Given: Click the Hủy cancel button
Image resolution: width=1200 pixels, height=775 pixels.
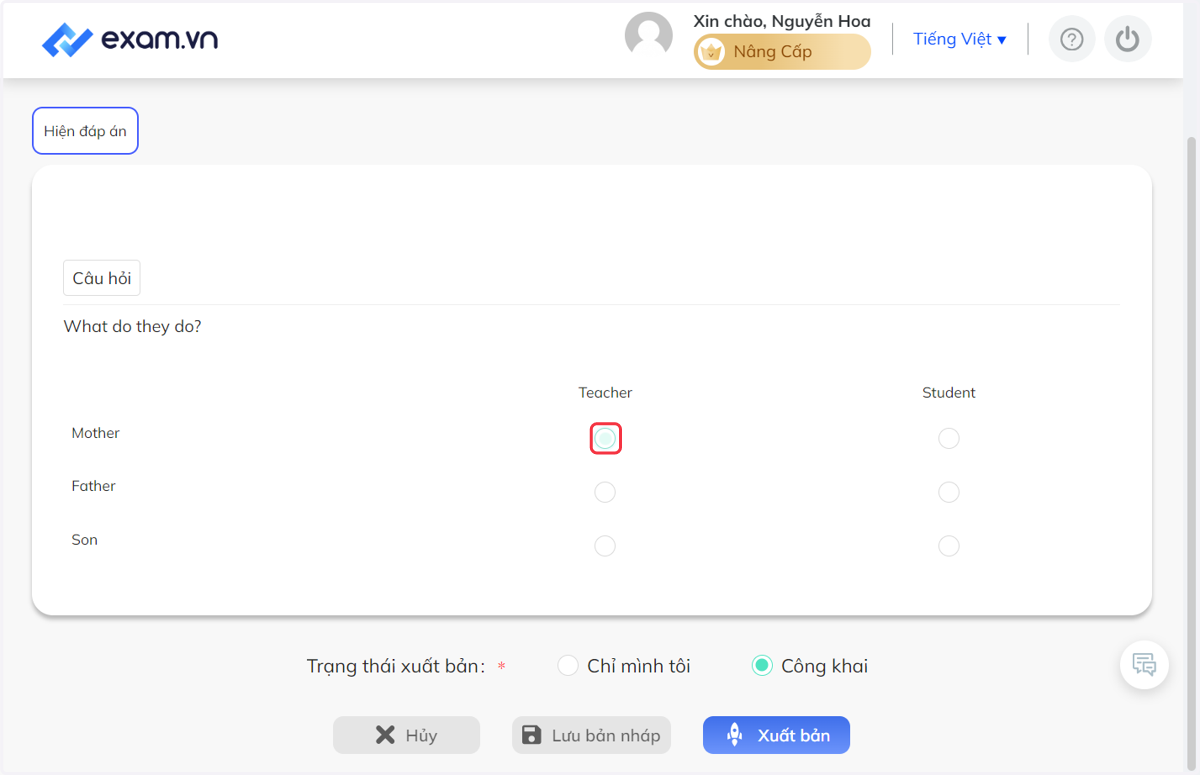Looking at the screenshot, I should point(406,735).
